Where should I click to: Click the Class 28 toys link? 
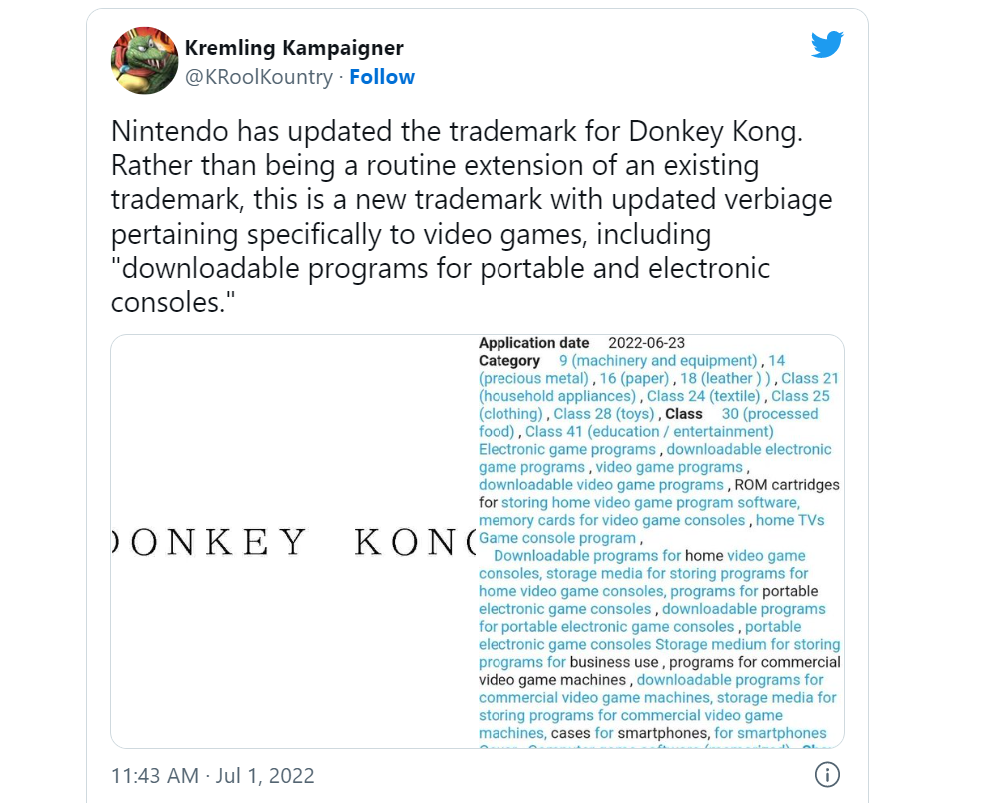pos(605,413)
